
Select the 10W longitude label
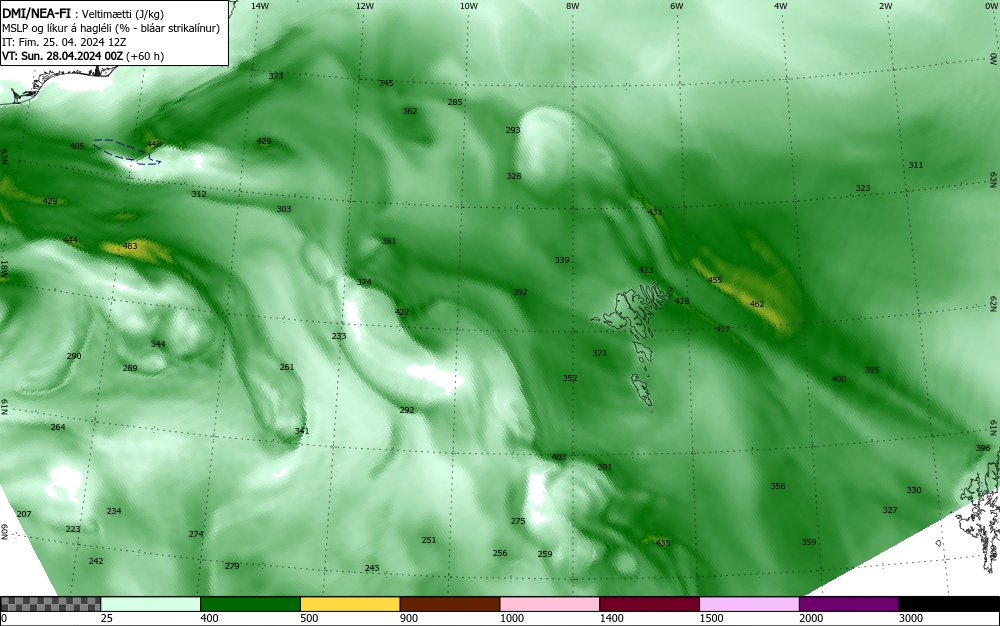coord(469,6)
